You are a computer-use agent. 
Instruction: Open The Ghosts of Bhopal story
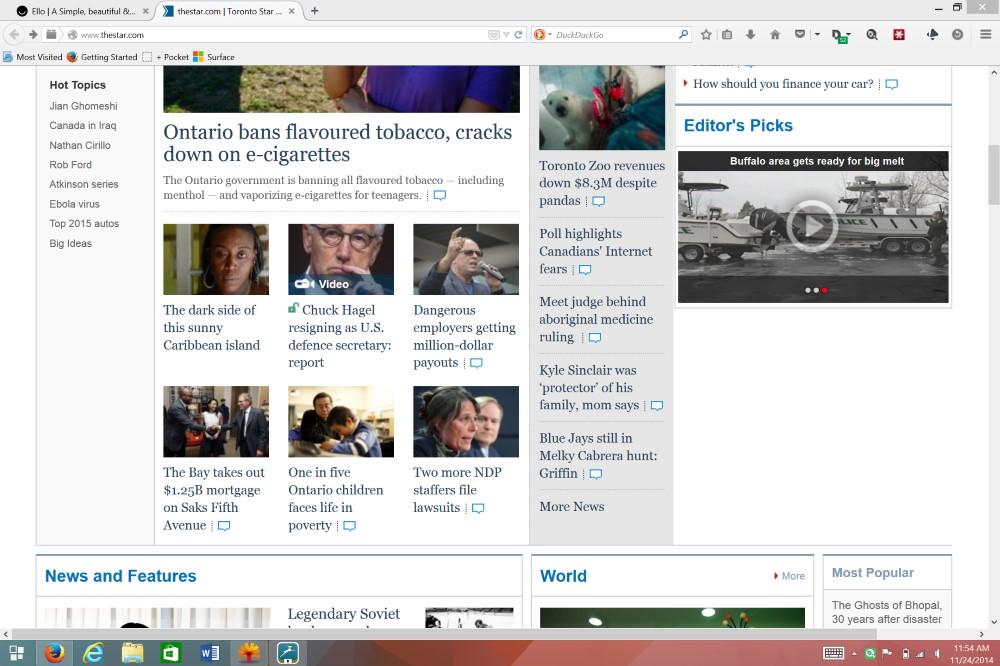click(x=886, y=612)
